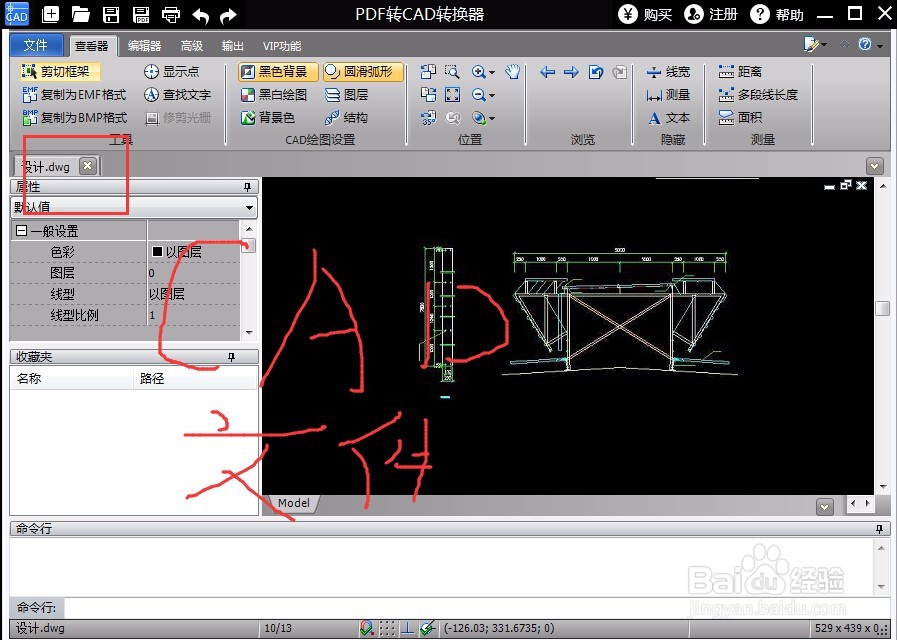This screenshot has height=640, width=897.
Task: Activate the pan hand tool
Action: [510, 71]
